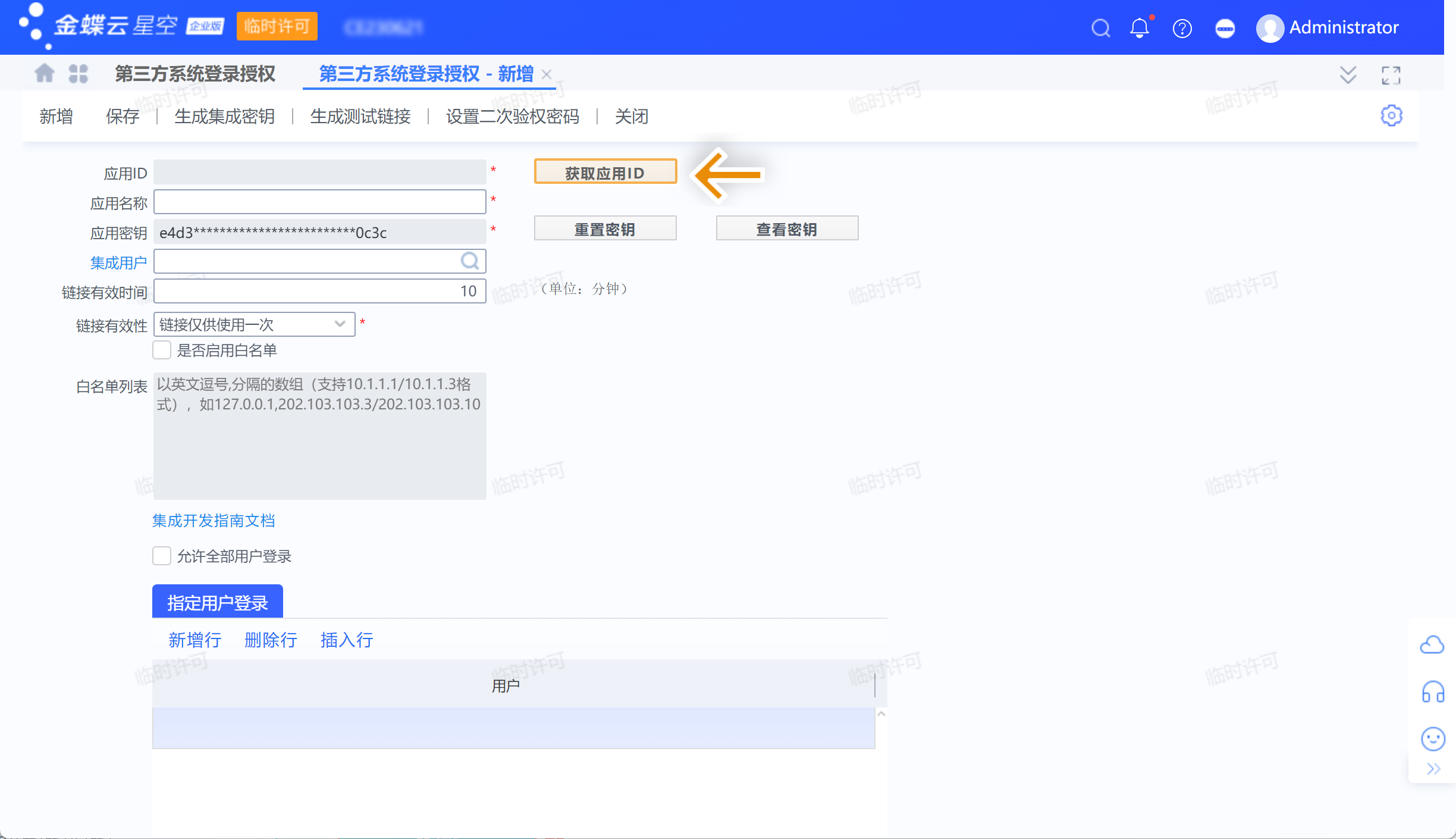Open the settings gear icon
This screenshot has width=1456, height=839.
pos(1391,115)
